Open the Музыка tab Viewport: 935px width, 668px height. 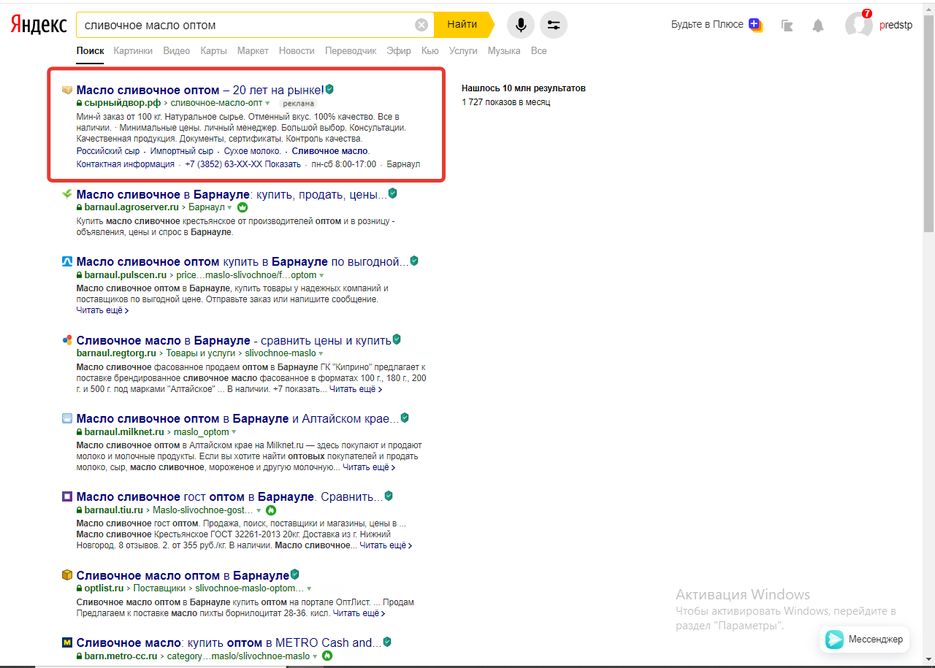pyautogui.click(x=504, y=51)
